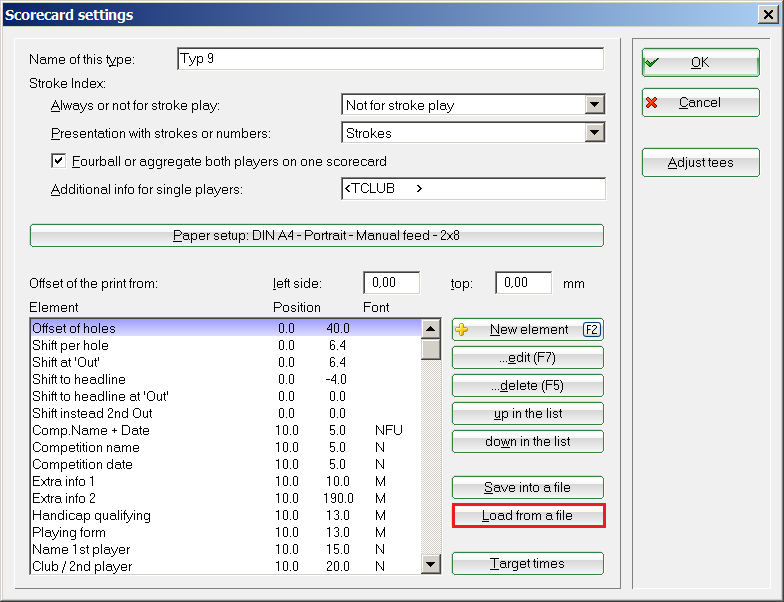Open Adjust tees settings
The image size is (784, 602).
click(x=700, y=162)
